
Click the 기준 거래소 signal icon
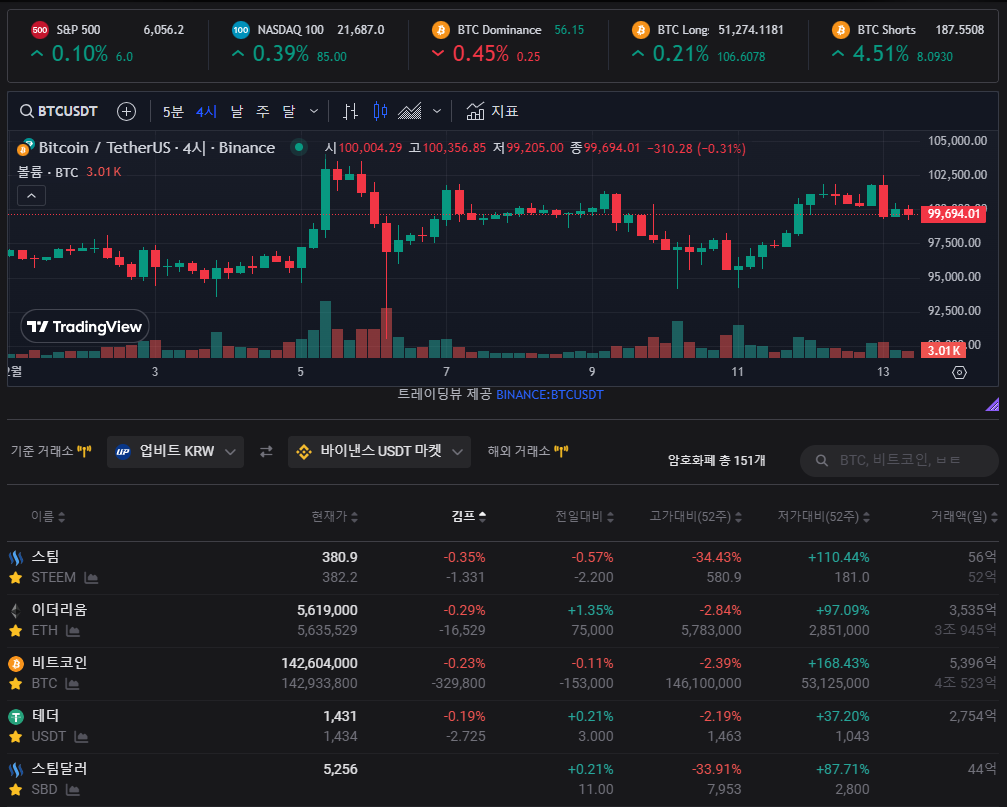pos(84,451)
